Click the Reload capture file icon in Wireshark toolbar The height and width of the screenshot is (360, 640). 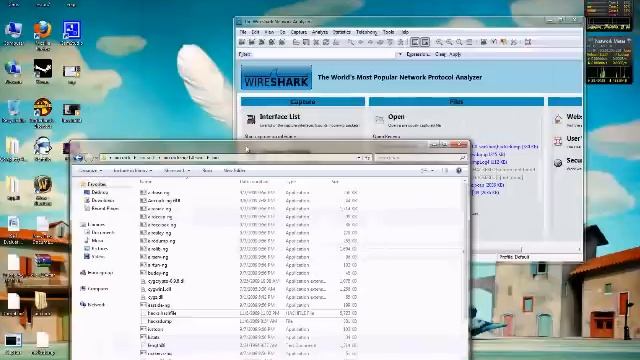(x=326, y=42)
